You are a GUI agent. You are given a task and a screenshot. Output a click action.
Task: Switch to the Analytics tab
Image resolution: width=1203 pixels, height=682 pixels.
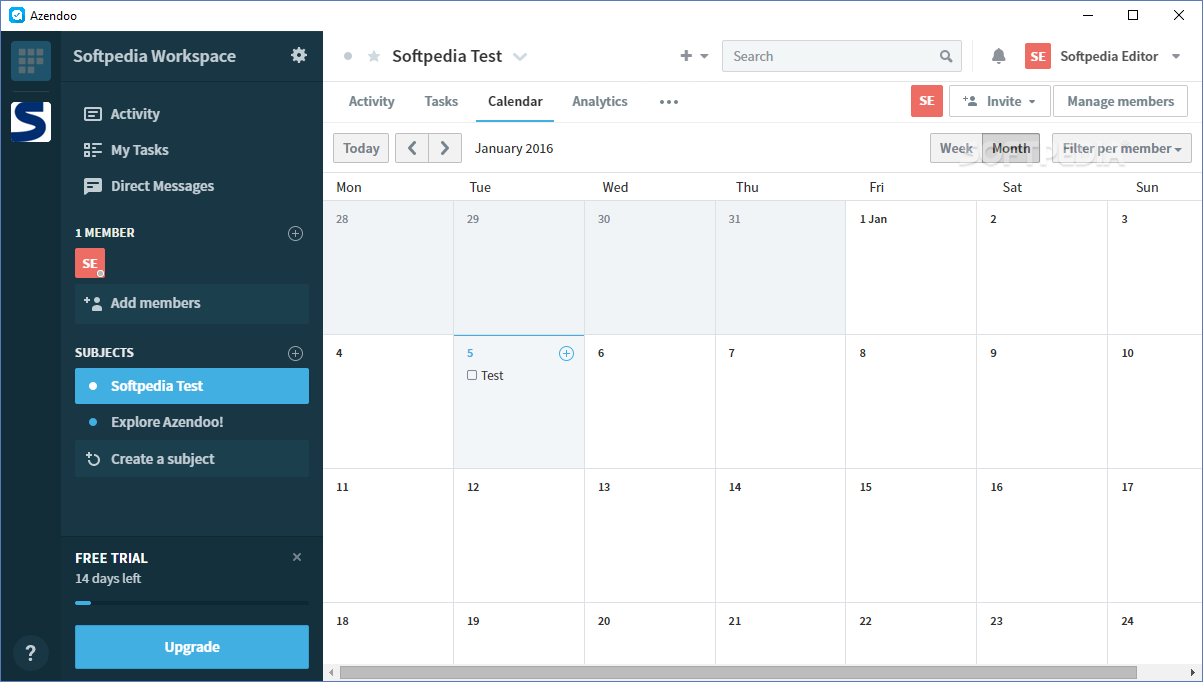(x=600, y=101)
